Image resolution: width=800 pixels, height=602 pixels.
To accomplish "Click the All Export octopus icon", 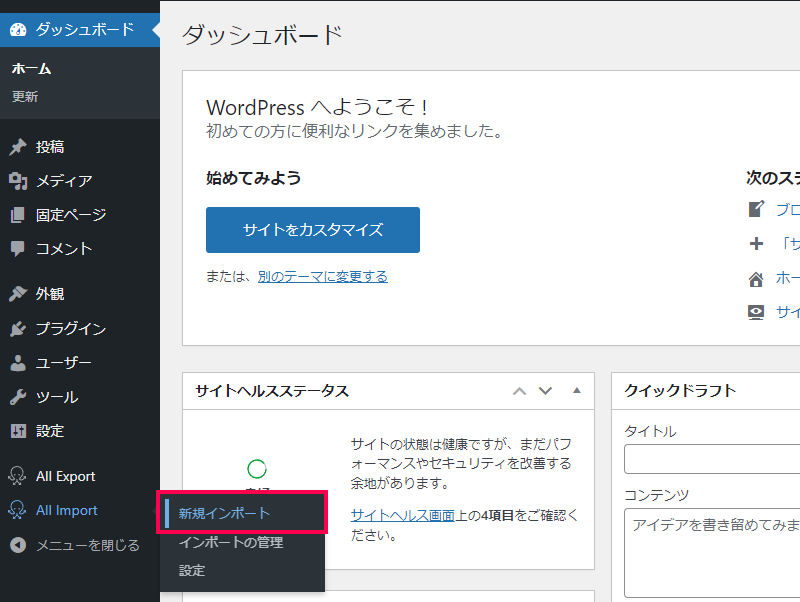I will point(17,476).
